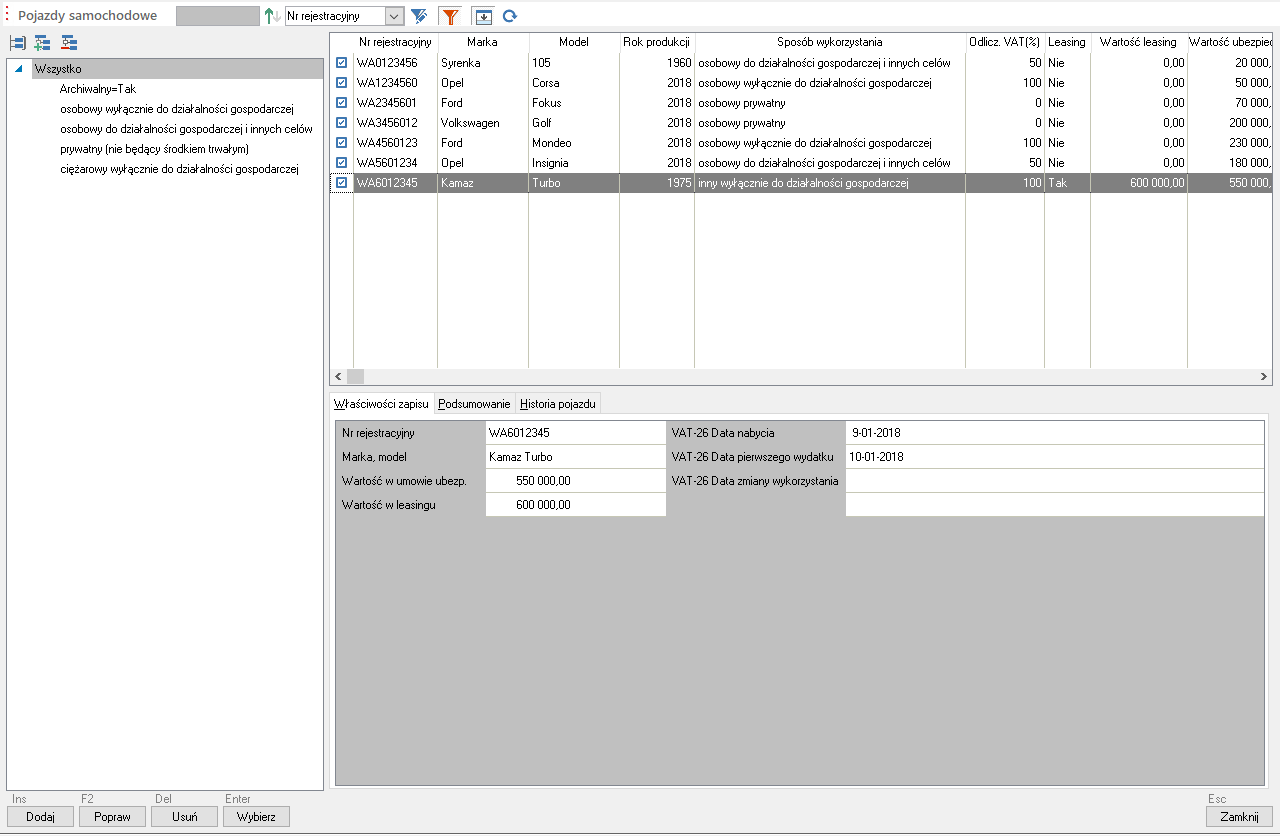This screenshot has width=1280, height=836.
Task: Click the filter edit icon with pencil
Action: point(419,16)
